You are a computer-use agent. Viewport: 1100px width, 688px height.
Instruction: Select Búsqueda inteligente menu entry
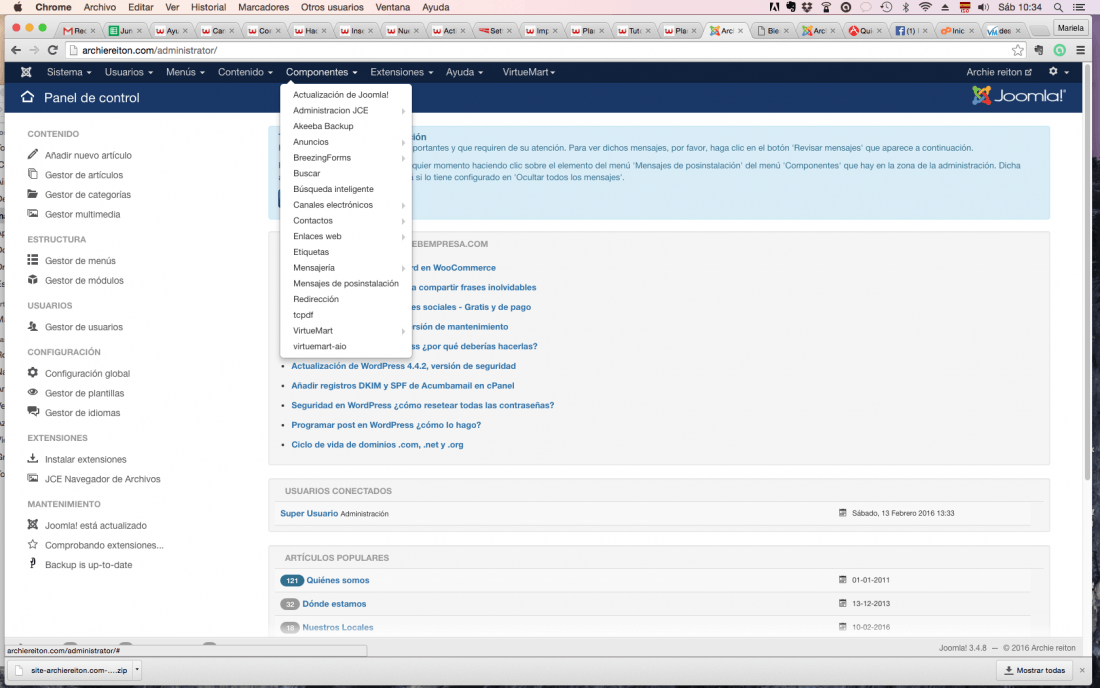333,189
